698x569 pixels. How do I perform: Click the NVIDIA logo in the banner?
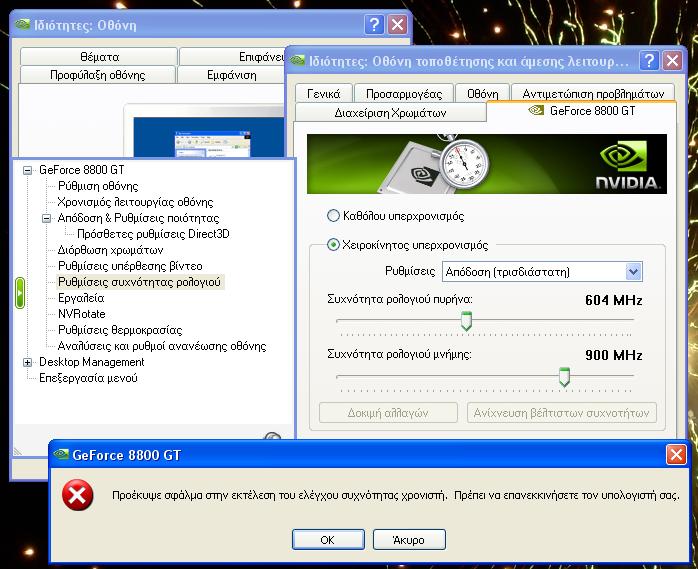[x=627, y=165]
